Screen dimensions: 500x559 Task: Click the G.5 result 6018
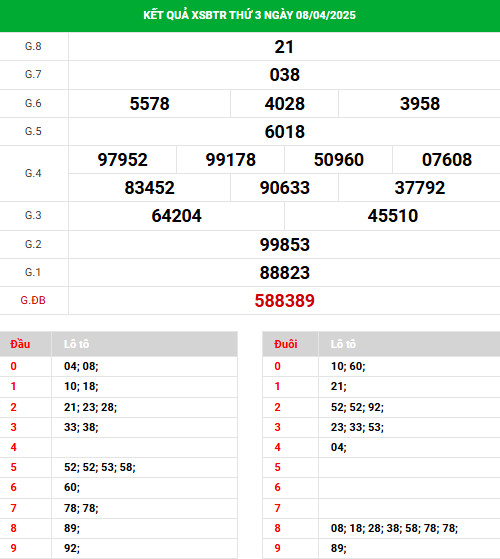284,132
